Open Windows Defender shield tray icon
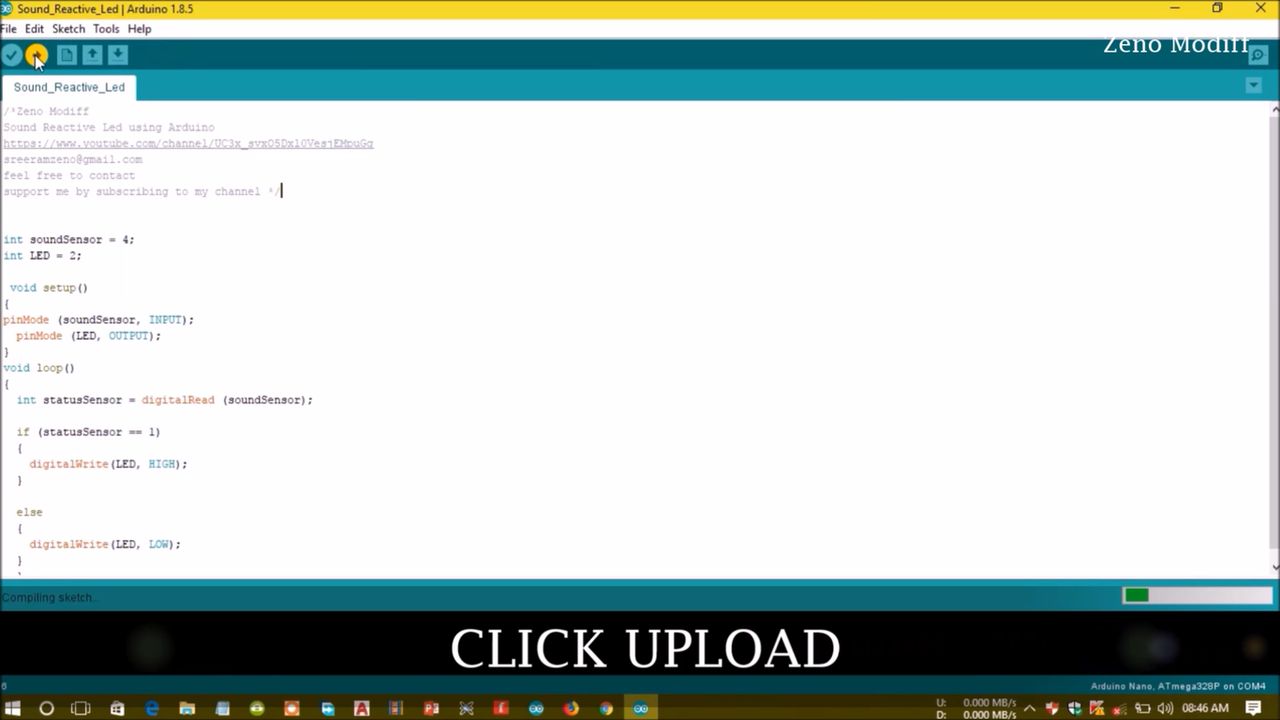Viewport: 1280px width, 720px height. pos(1075,708)
